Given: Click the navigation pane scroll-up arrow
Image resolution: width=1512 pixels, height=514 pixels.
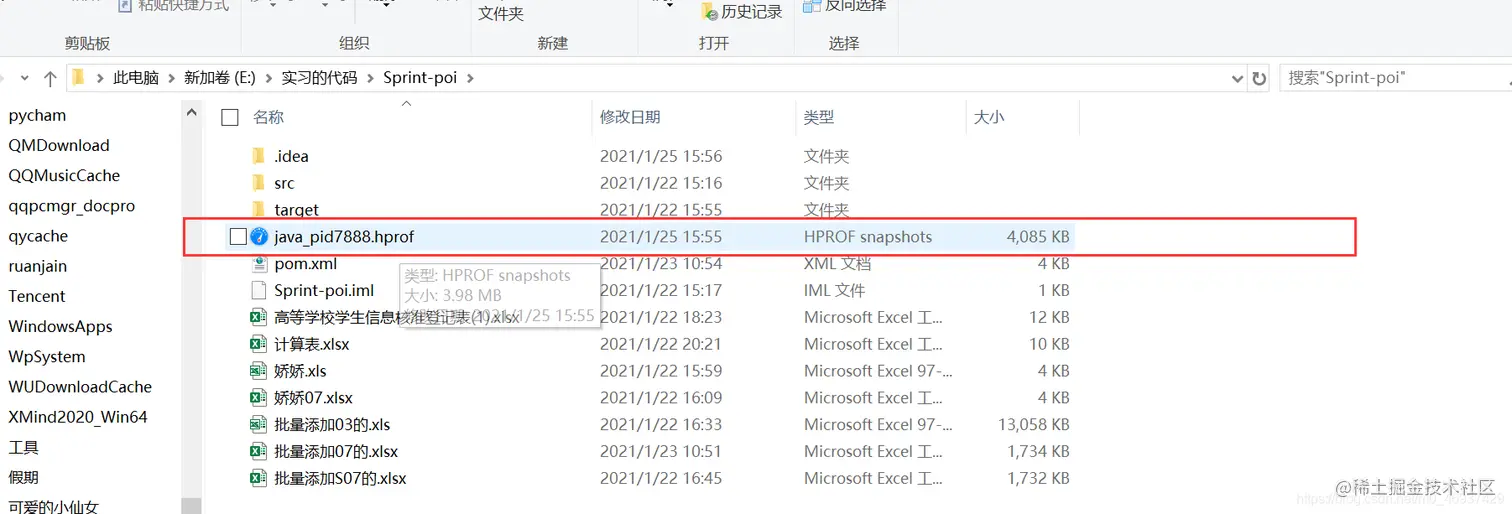Looking at the screenshot, I should (x=192, y=115).
